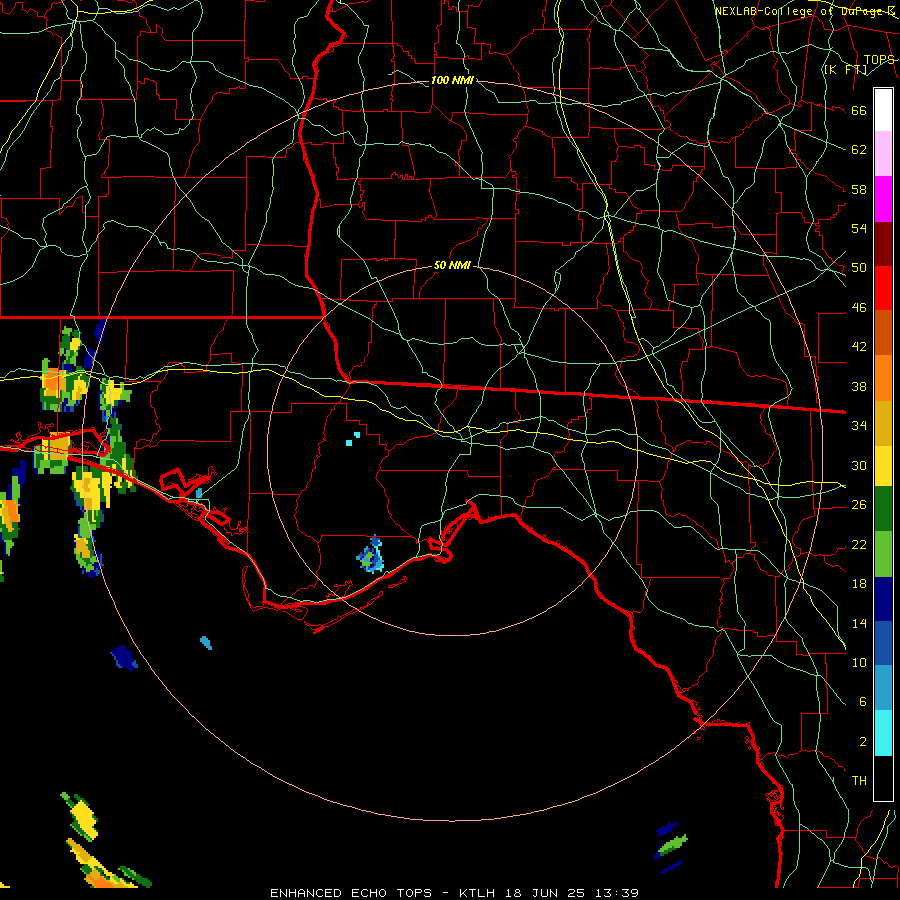Click the white swatch in the tops legend
Screen dimensions: 900x900
pyautogui.click(x=883, y=110)
